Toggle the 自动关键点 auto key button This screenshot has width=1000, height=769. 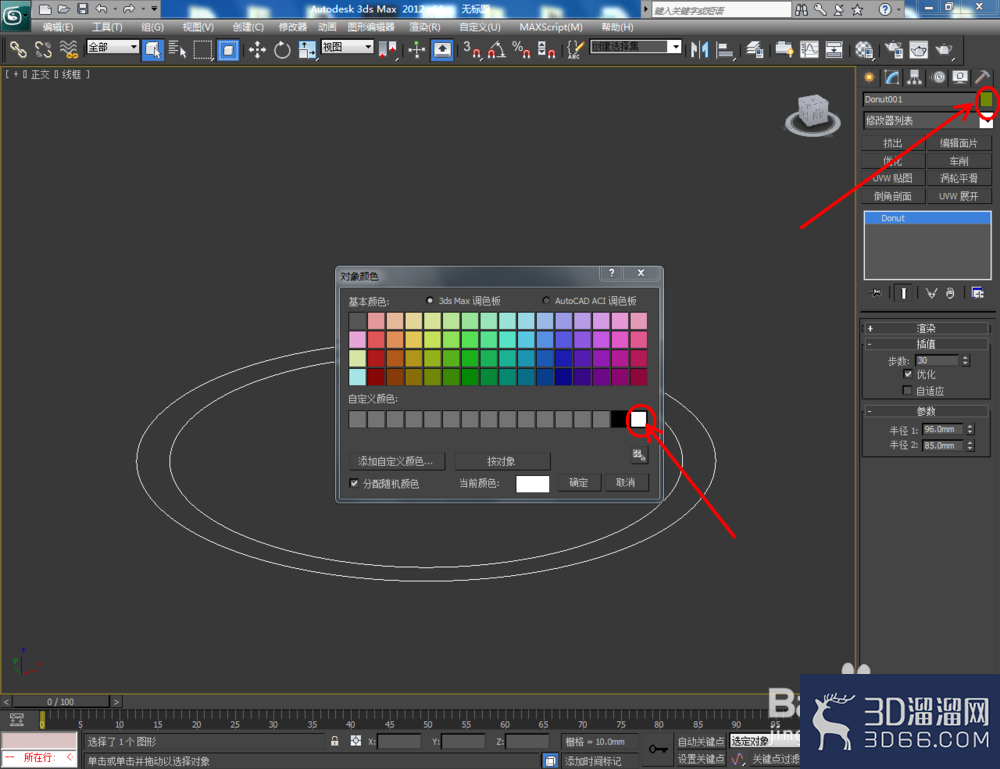[x=700, y=741]
